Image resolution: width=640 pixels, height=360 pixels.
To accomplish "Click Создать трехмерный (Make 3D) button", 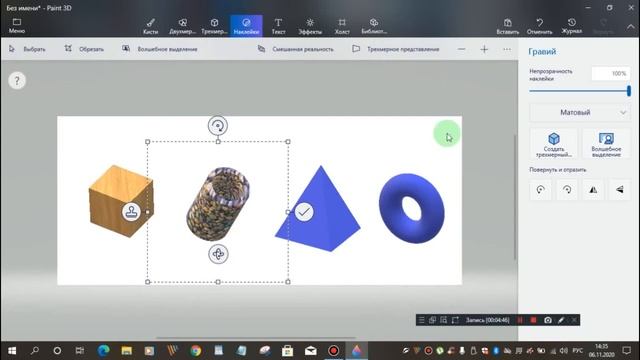I will pos(554,144).
